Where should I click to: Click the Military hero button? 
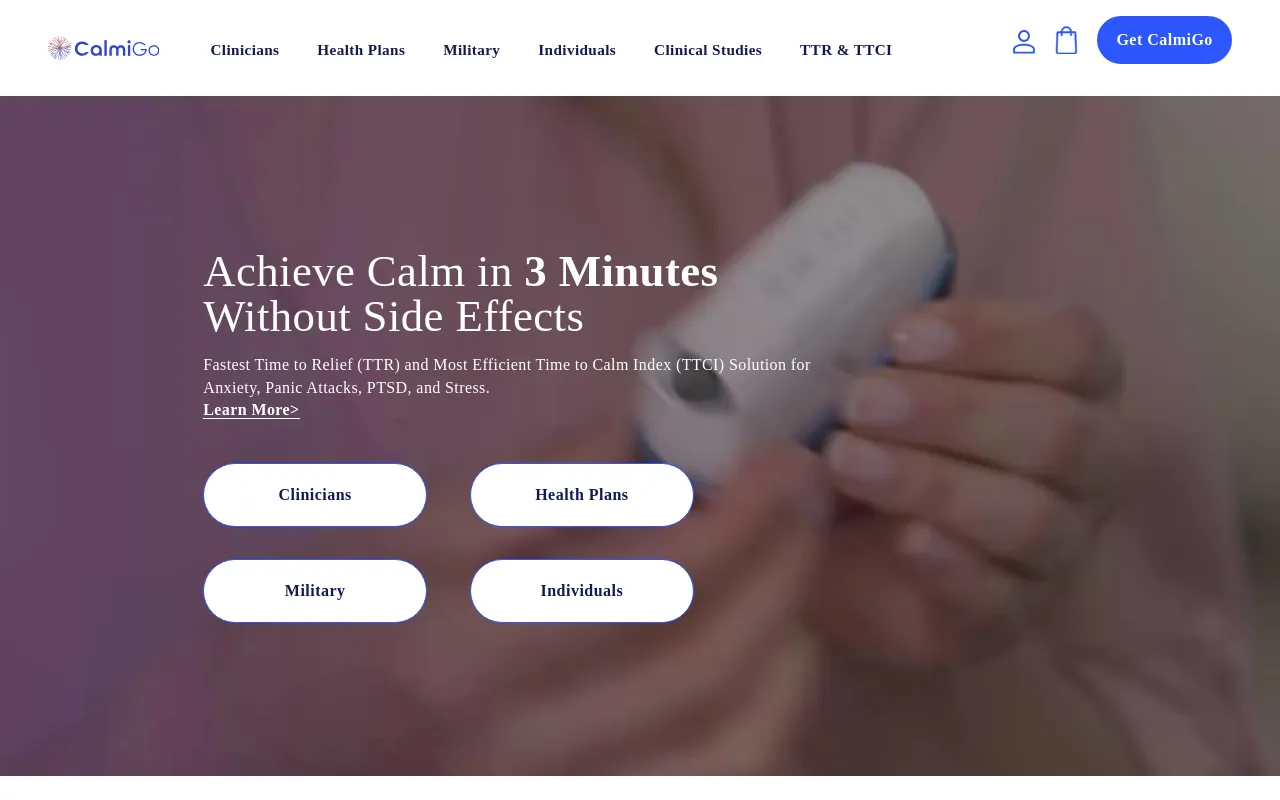pos(315,591)
